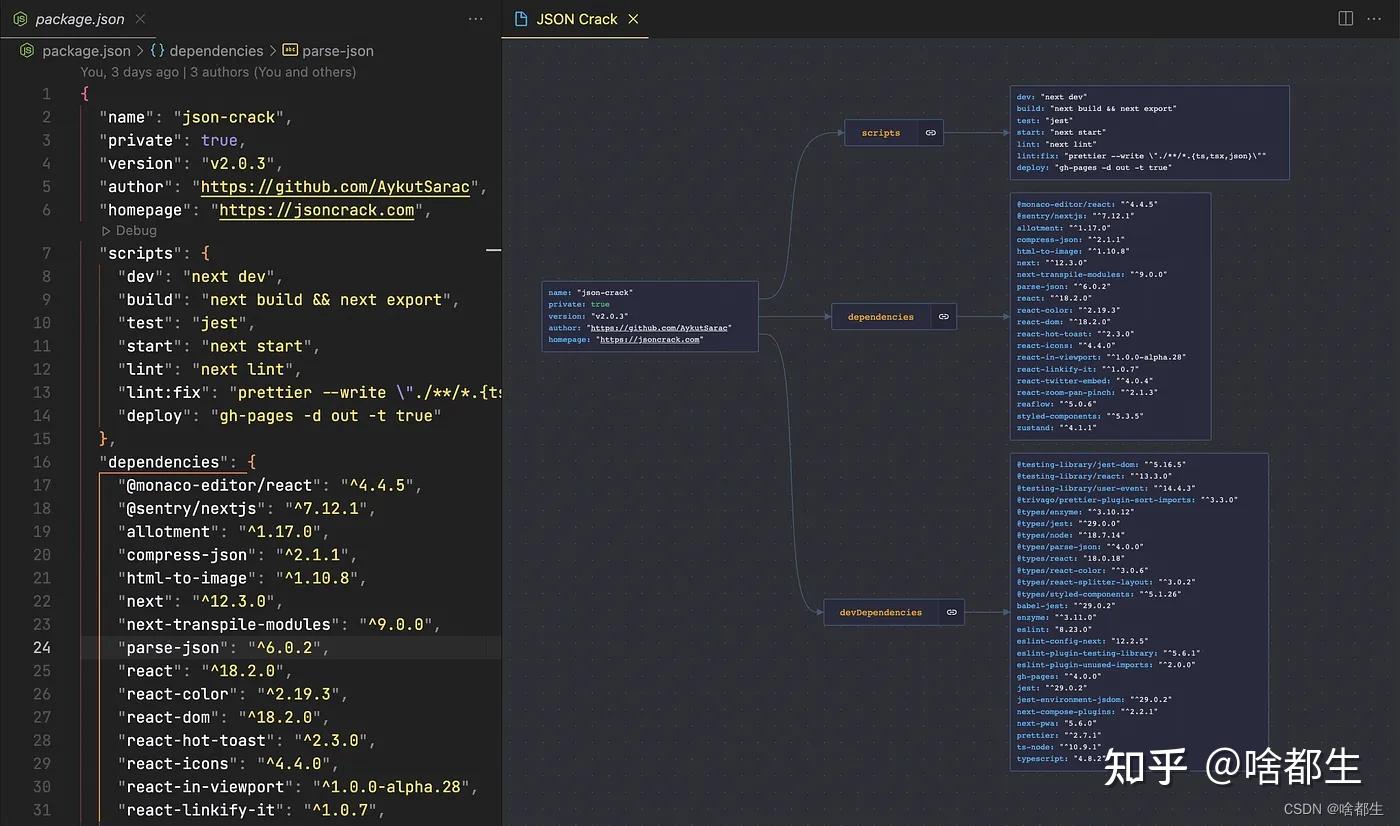Image resolution: width=1400 pixels, height=826 pixels.
Task: Close the JSON Crack tab
Action: [633, 19]
